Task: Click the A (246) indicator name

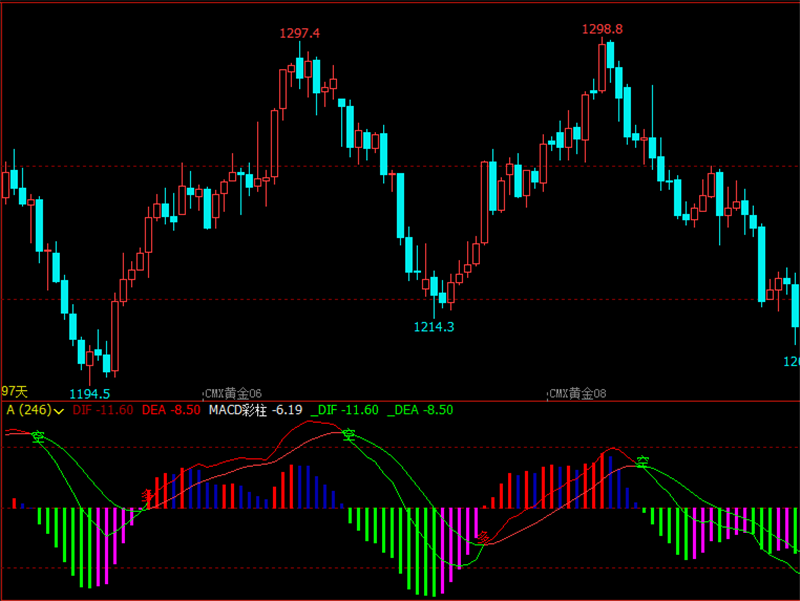Action: [x=29, y=410]
